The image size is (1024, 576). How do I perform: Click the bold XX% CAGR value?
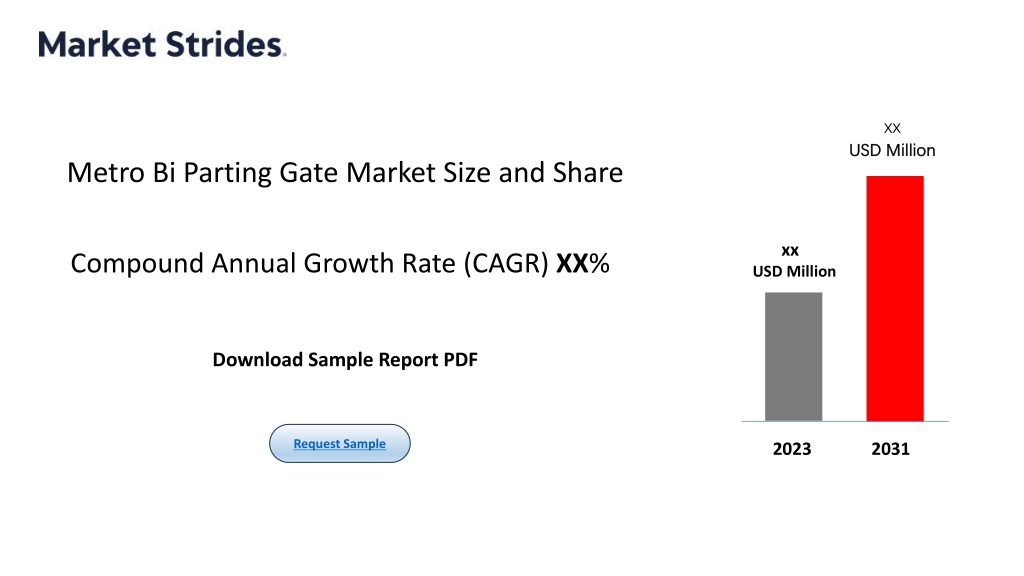pyautogui.click(x=583, y=264)
